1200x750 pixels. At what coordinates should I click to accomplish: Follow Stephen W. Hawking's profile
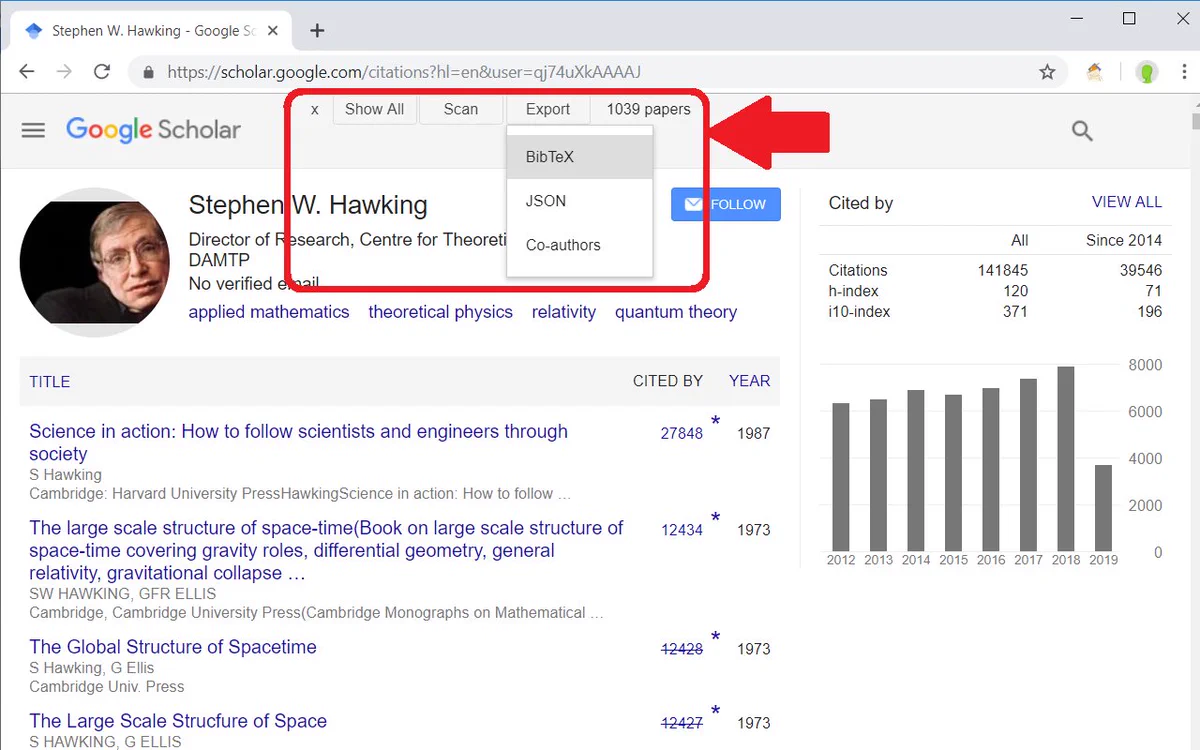pyautogui.click(x=726, y=204)
